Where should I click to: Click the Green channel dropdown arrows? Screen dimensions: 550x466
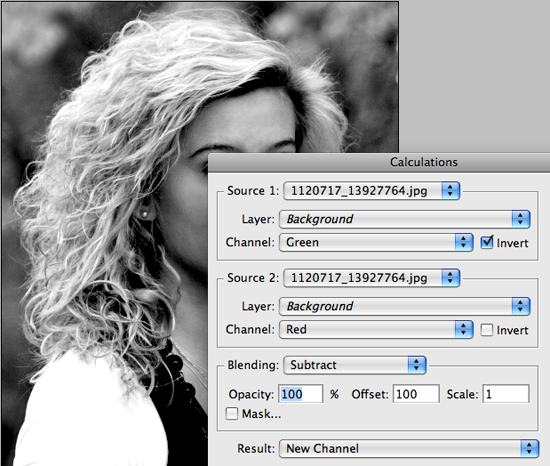464,242
